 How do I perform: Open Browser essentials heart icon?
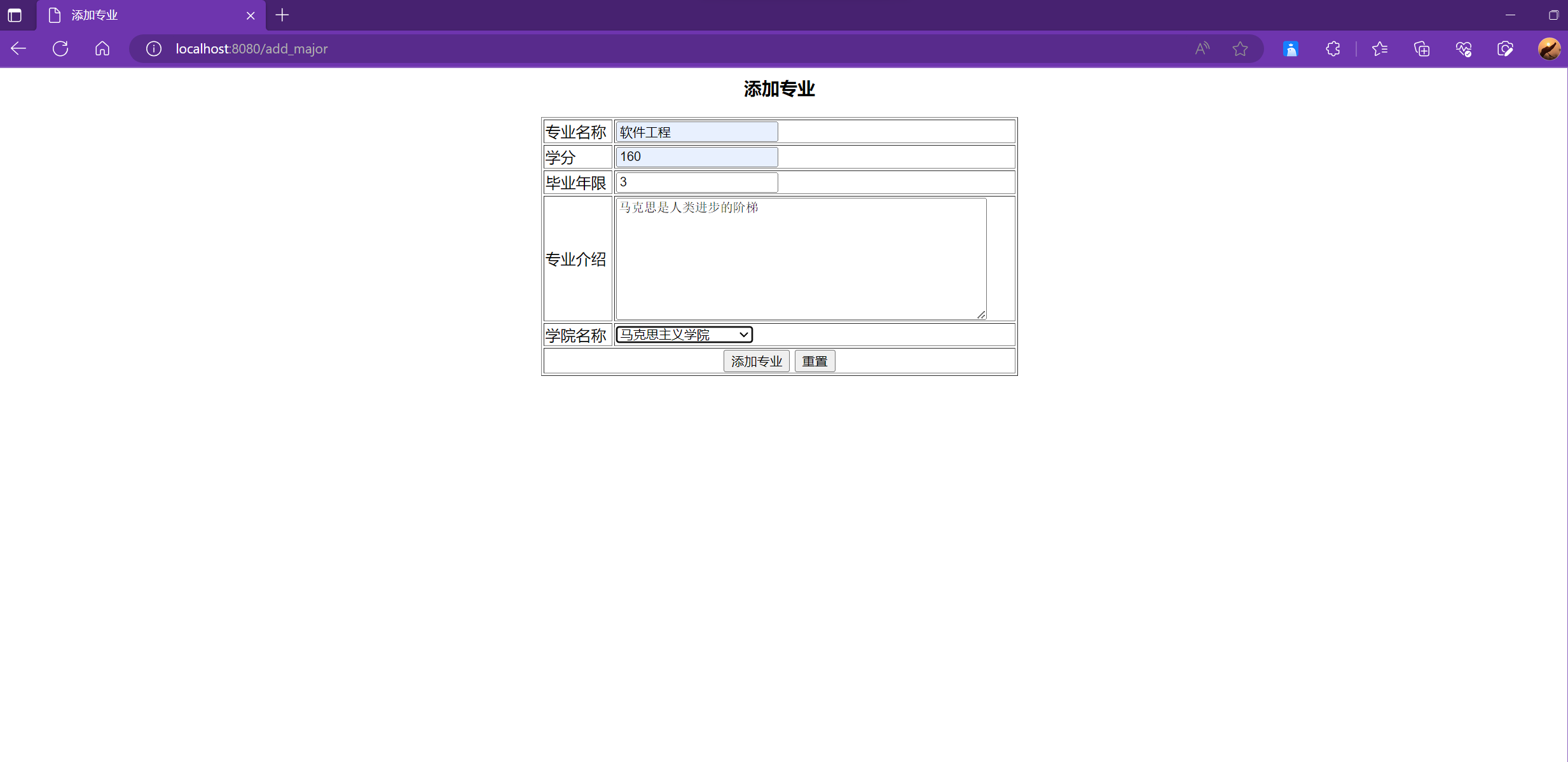[x=1463, y=48]
